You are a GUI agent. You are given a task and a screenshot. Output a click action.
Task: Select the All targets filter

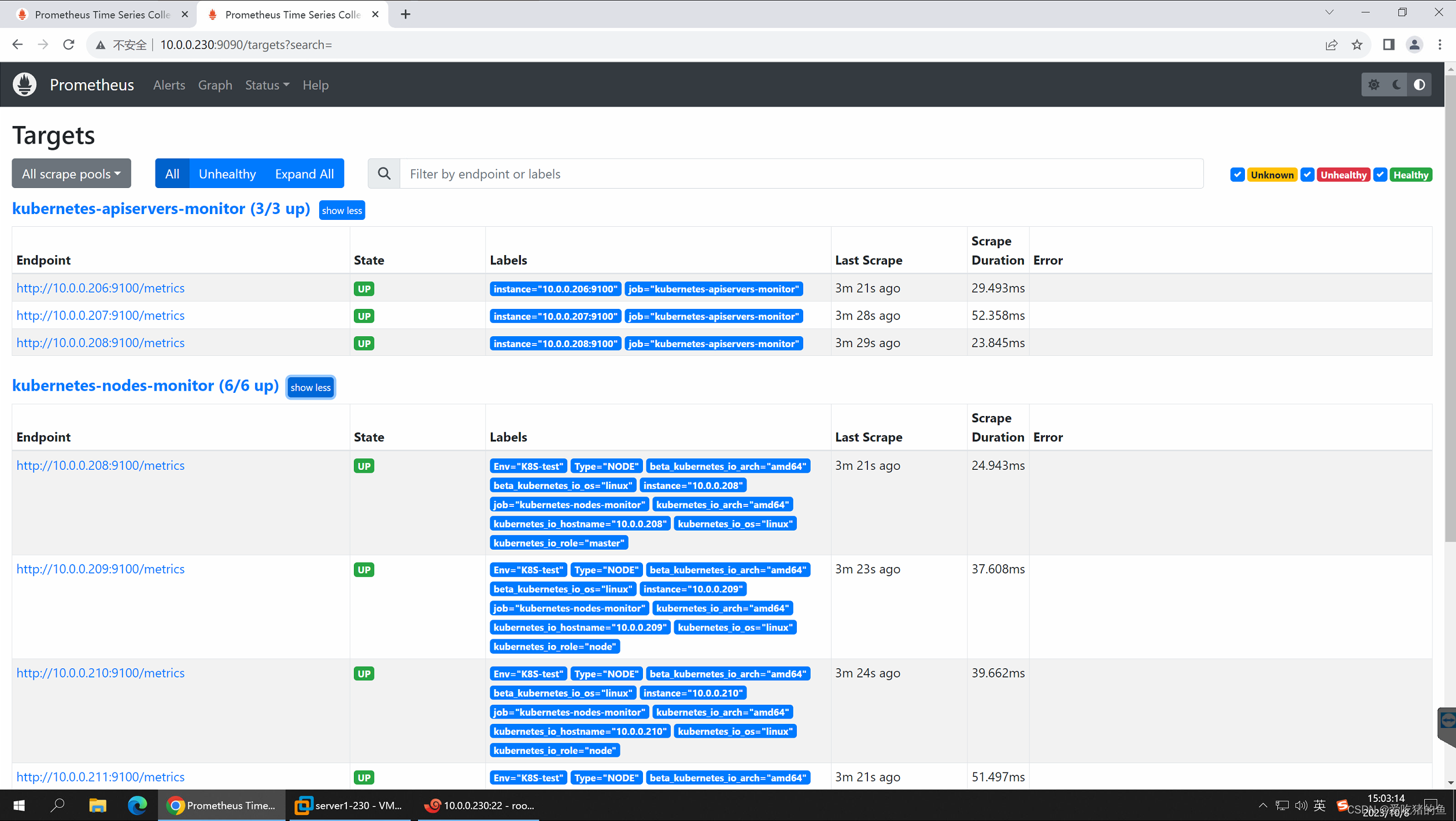[x=172, y=174]
